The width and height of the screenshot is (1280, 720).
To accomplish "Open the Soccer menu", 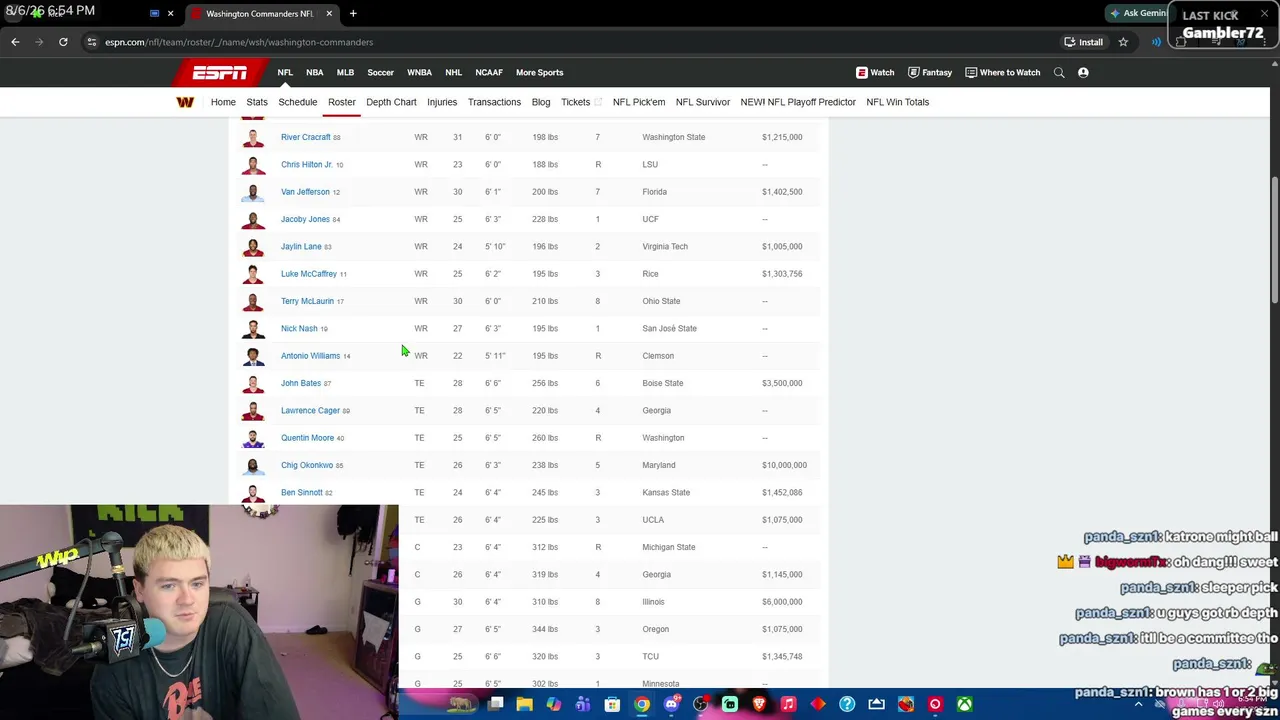I will click(380, 72).
